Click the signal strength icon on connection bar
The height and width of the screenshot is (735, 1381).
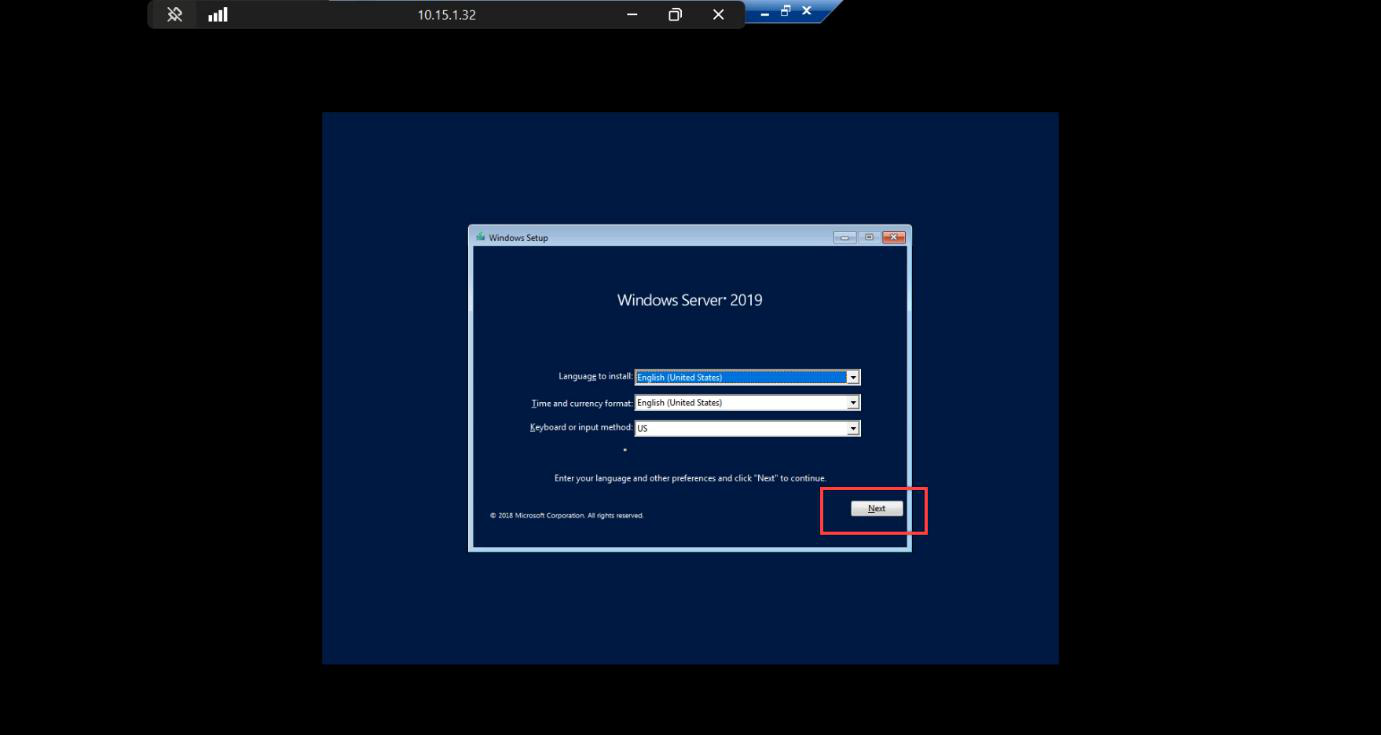point(218,15)
